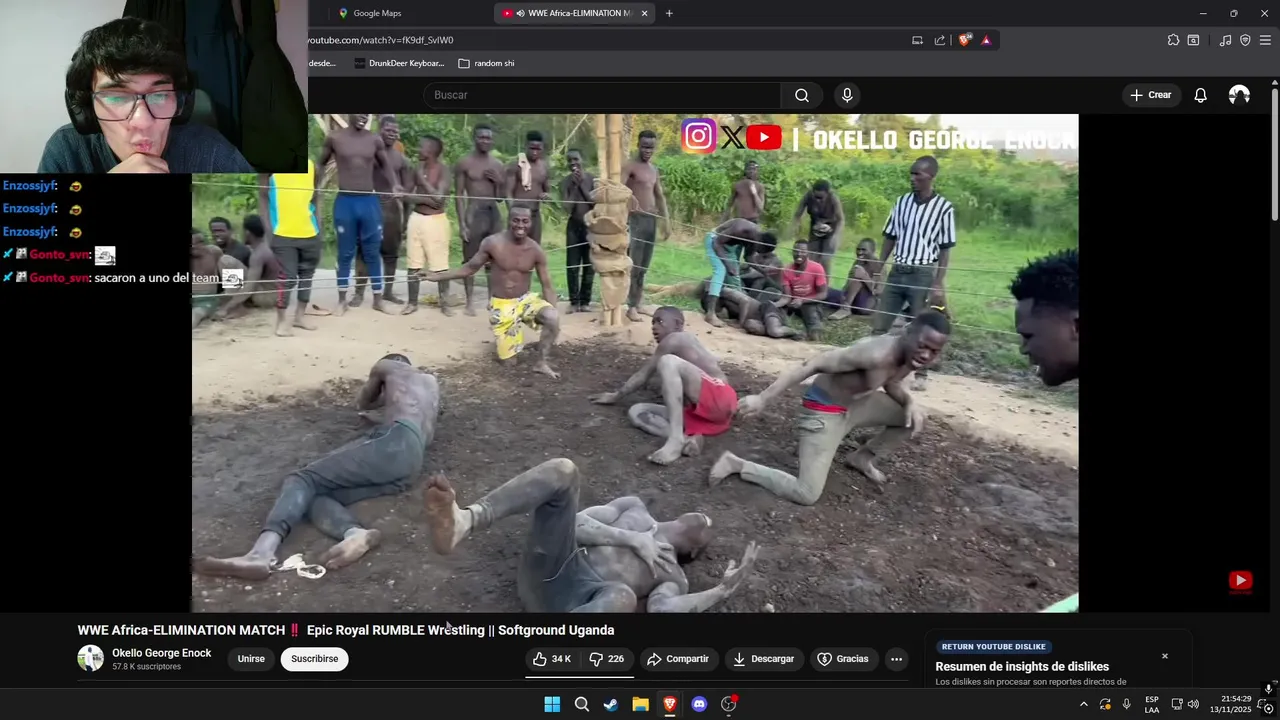Open OBS Studio from the taskbar
Viewport: 1280px width, 720px height.
[729, 704]
